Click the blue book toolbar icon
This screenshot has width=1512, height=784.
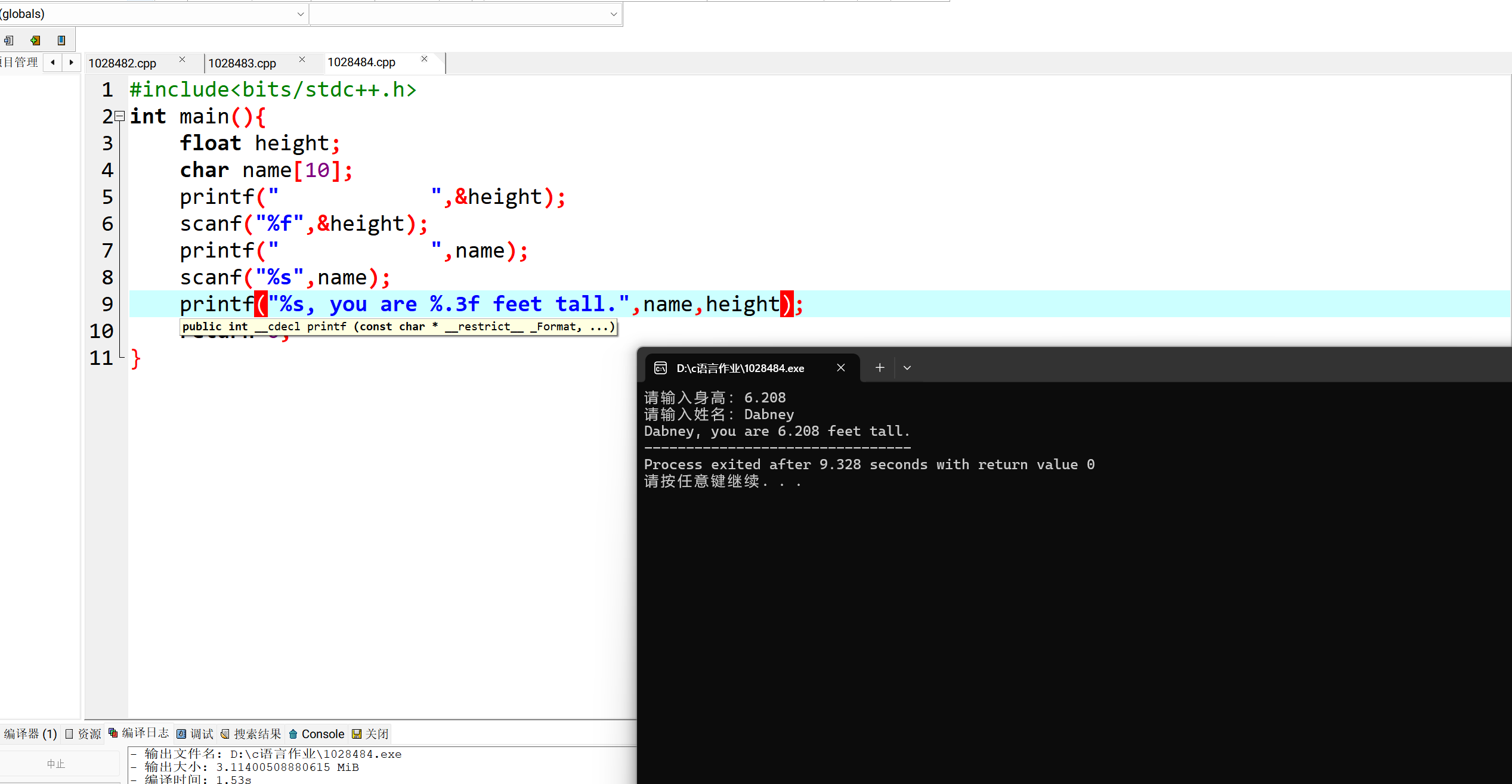[61, 41]
